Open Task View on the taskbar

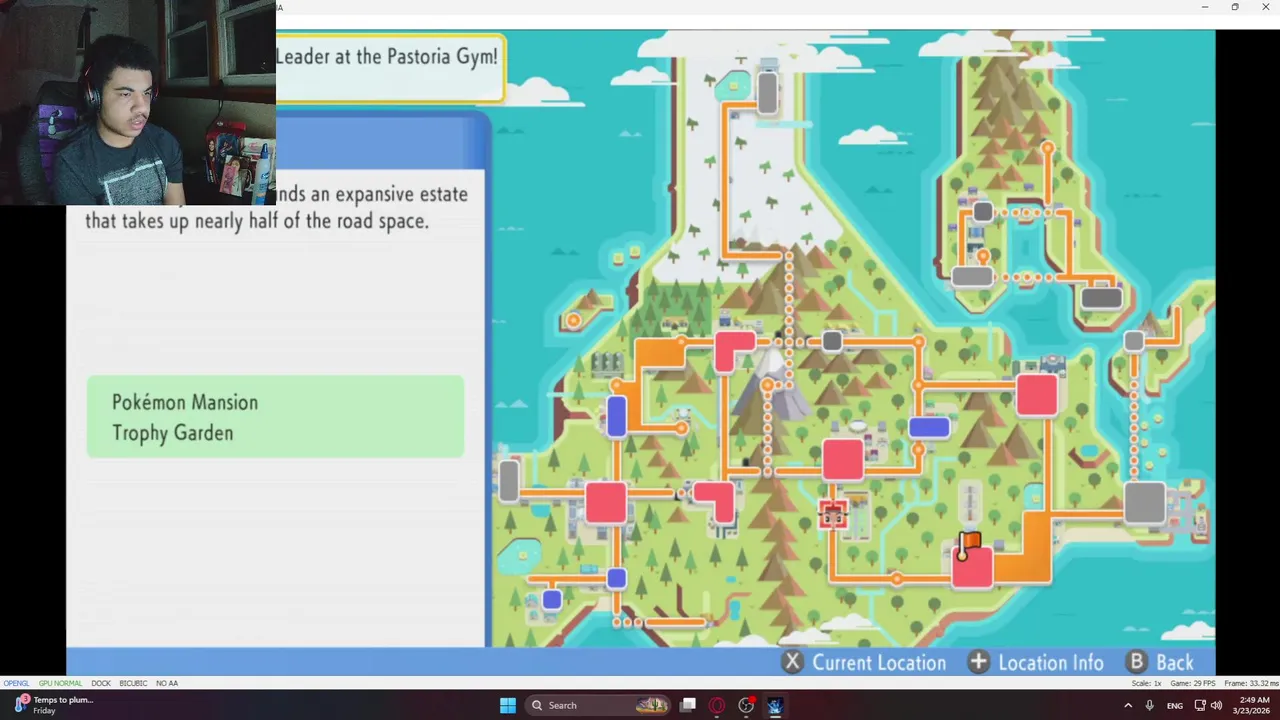click(x=688, y=705)
